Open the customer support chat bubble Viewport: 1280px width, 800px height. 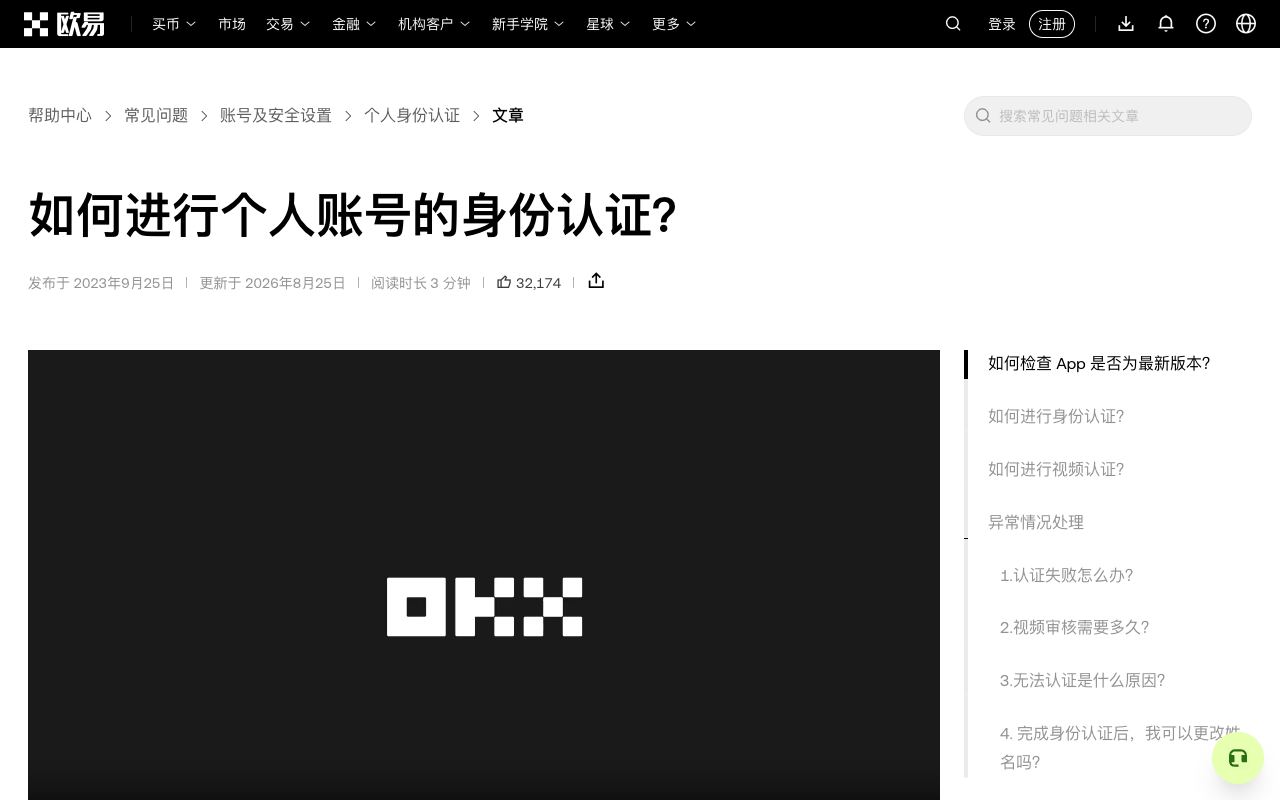tap(1238, 758)
